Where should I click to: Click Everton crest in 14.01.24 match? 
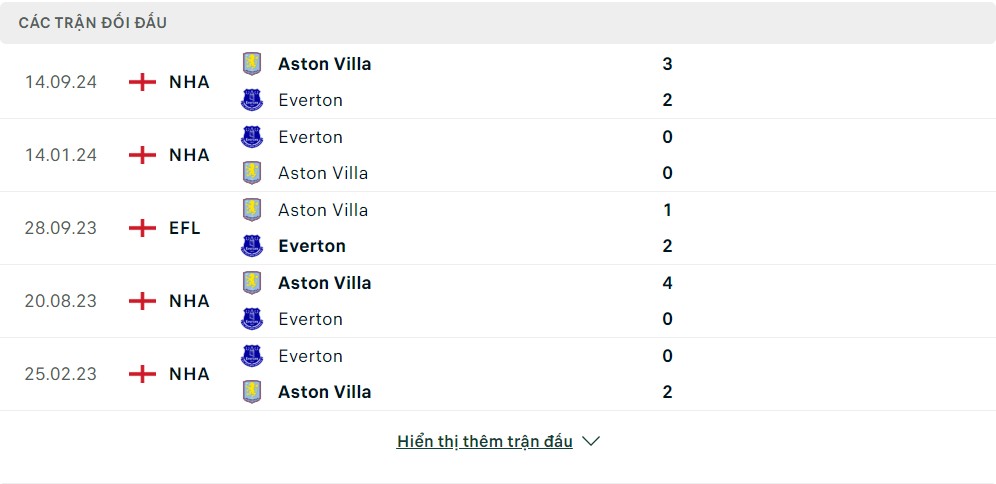click(x=252, y=137)
